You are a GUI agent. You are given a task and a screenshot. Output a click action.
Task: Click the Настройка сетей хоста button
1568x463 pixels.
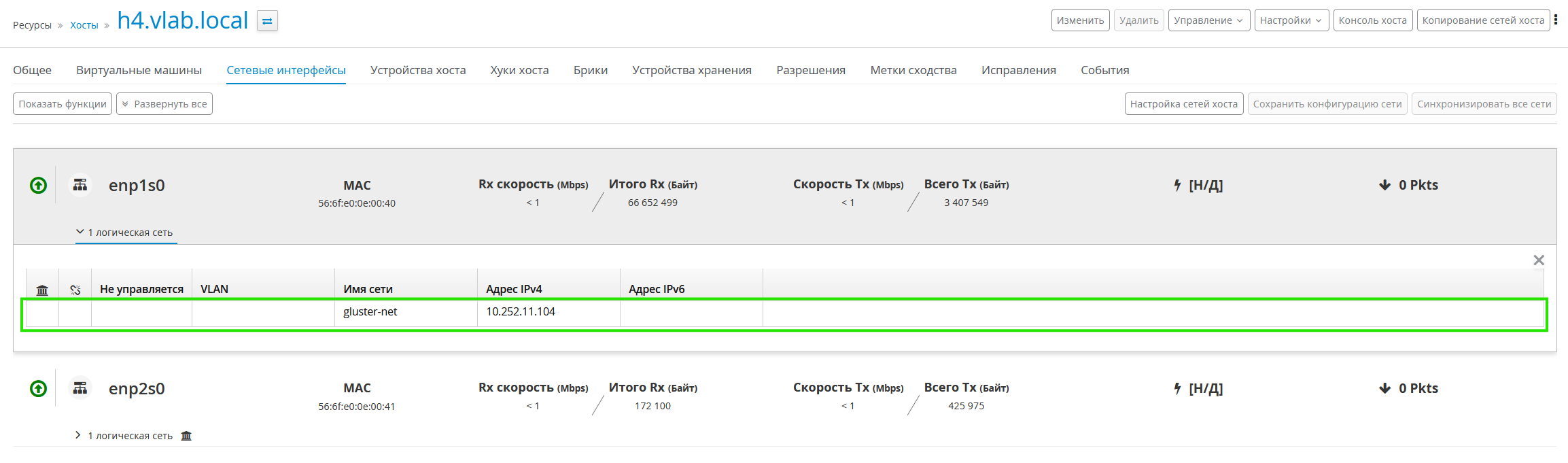[x=1184, y=104]
